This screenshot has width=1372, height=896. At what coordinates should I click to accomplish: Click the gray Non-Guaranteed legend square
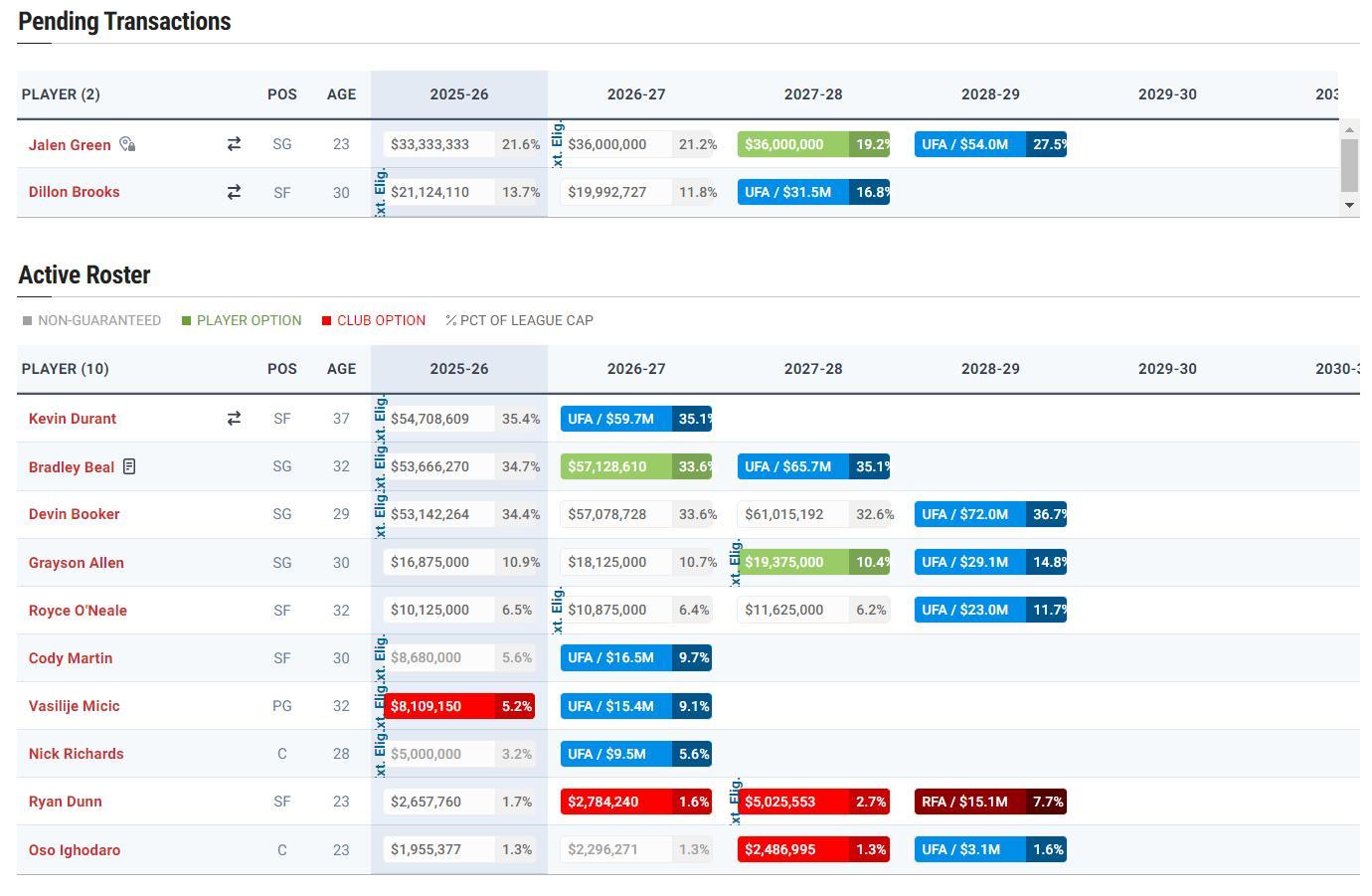[x=27, y=320]
